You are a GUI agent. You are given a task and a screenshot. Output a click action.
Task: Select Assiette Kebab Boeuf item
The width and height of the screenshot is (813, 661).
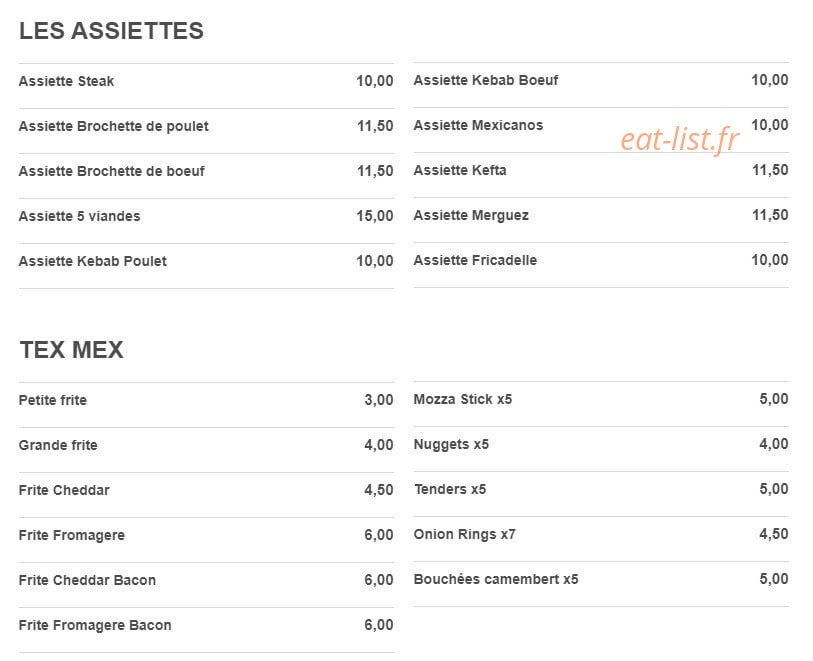[x=601, y=80]
